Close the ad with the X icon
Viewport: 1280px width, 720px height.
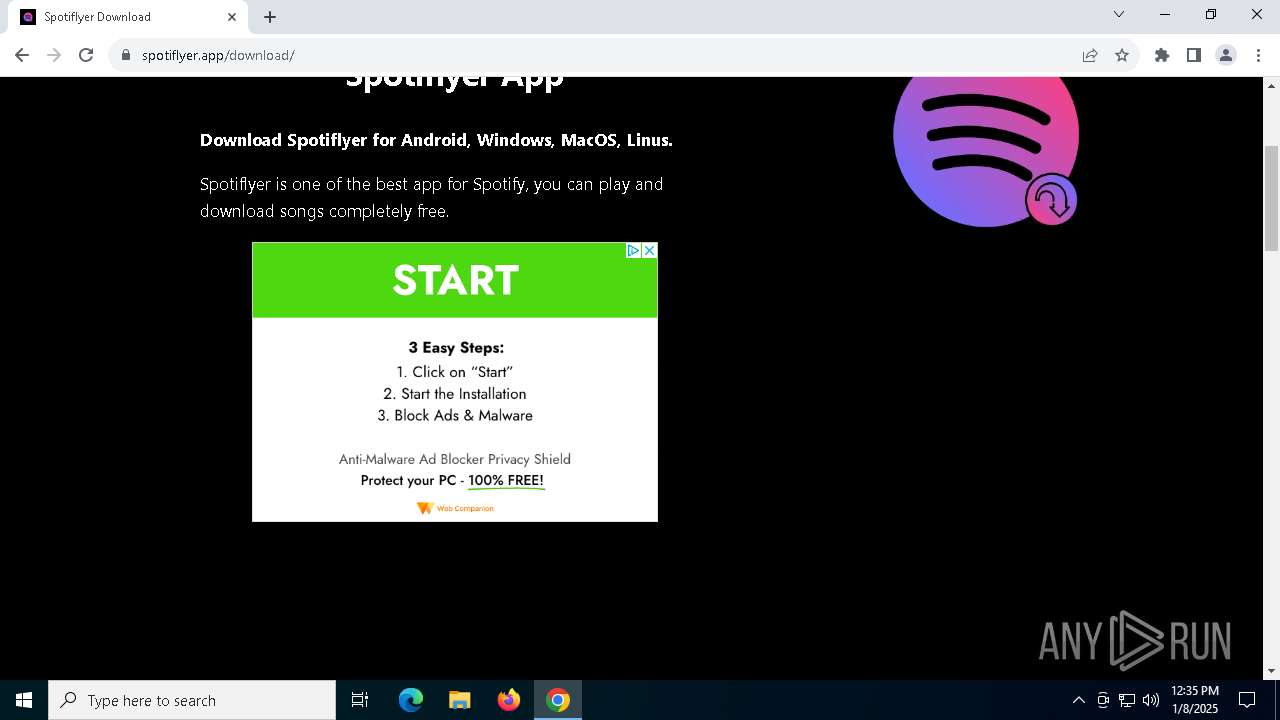click(x=649, y=250)
